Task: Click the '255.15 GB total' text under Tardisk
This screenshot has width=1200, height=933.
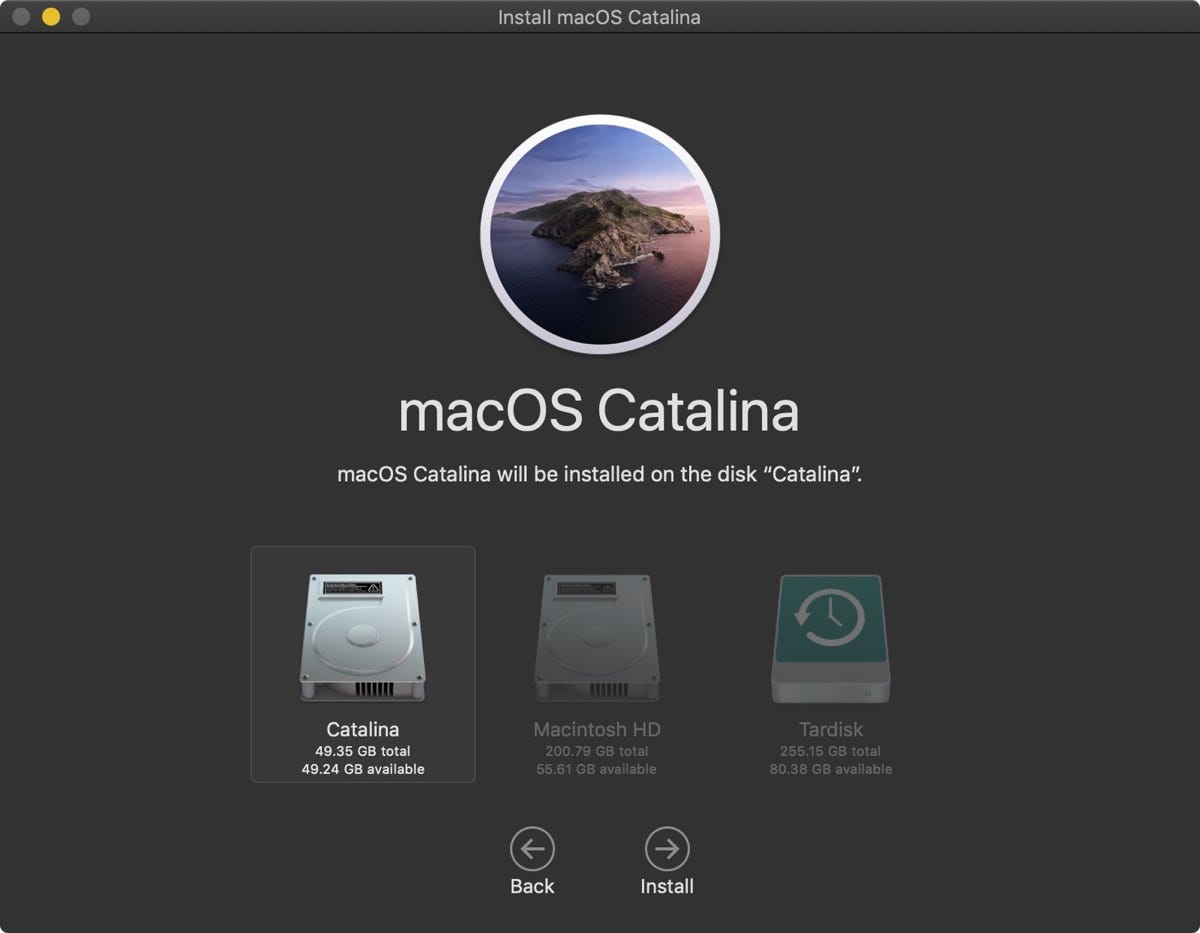Action: click(830, 750)
